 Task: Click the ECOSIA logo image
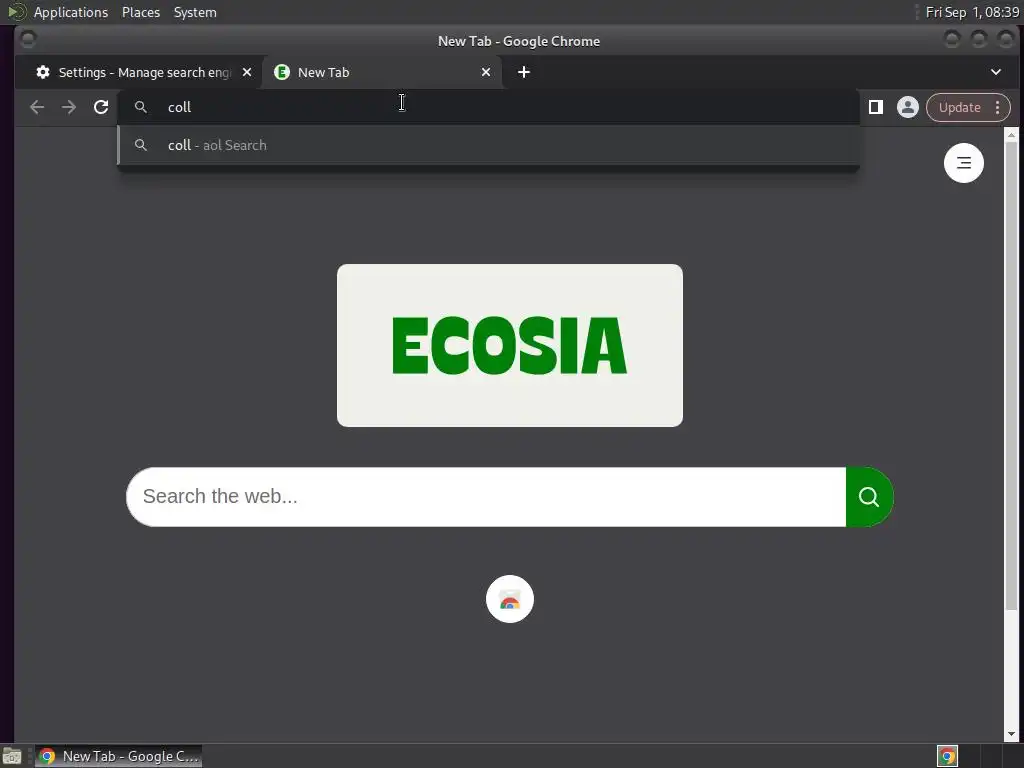pos(509,345)
